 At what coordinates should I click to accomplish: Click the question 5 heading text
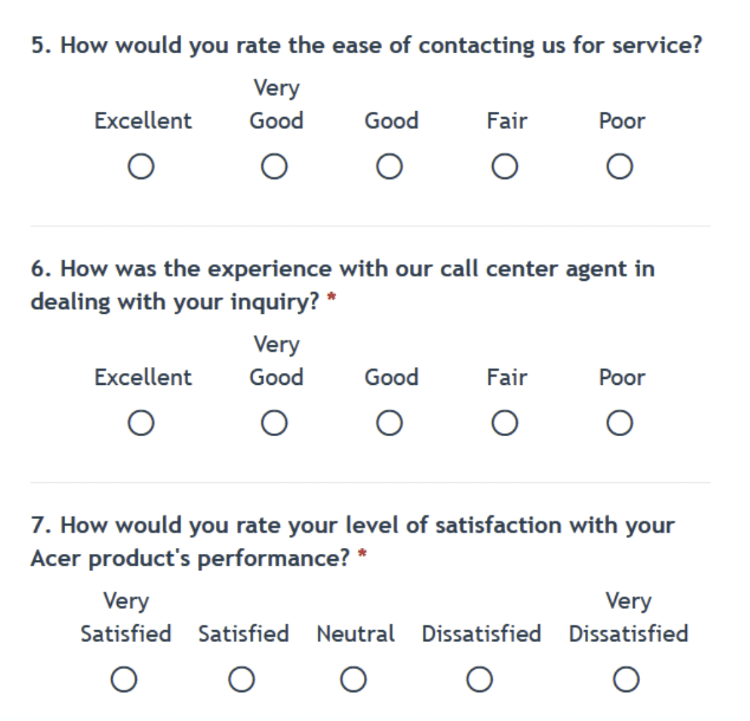366,46
